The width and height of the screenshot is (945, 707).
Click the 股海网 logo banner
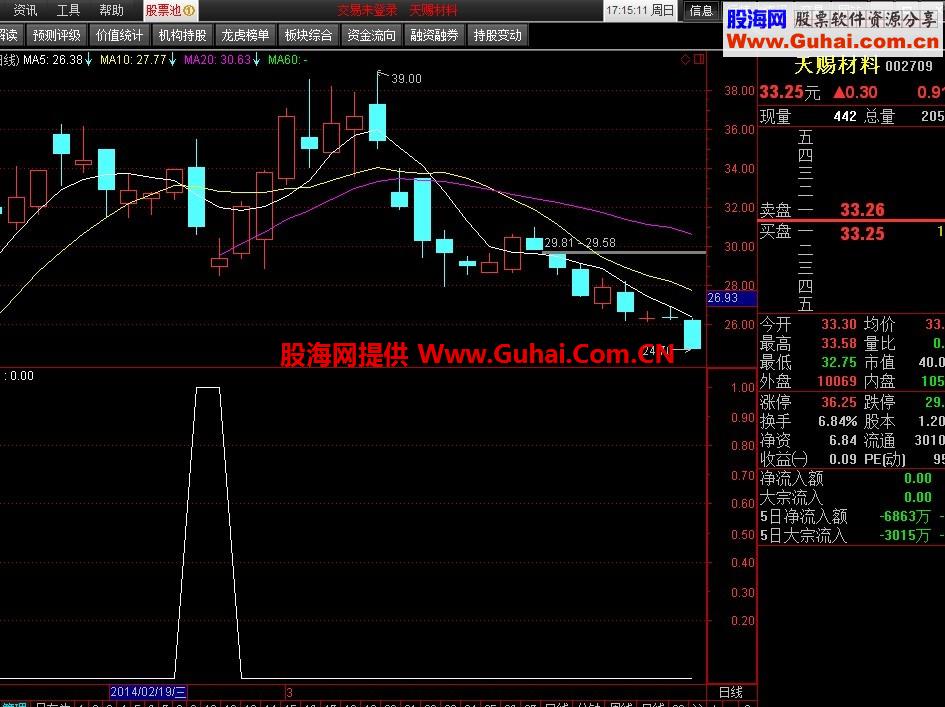click(x=833, y=29)
